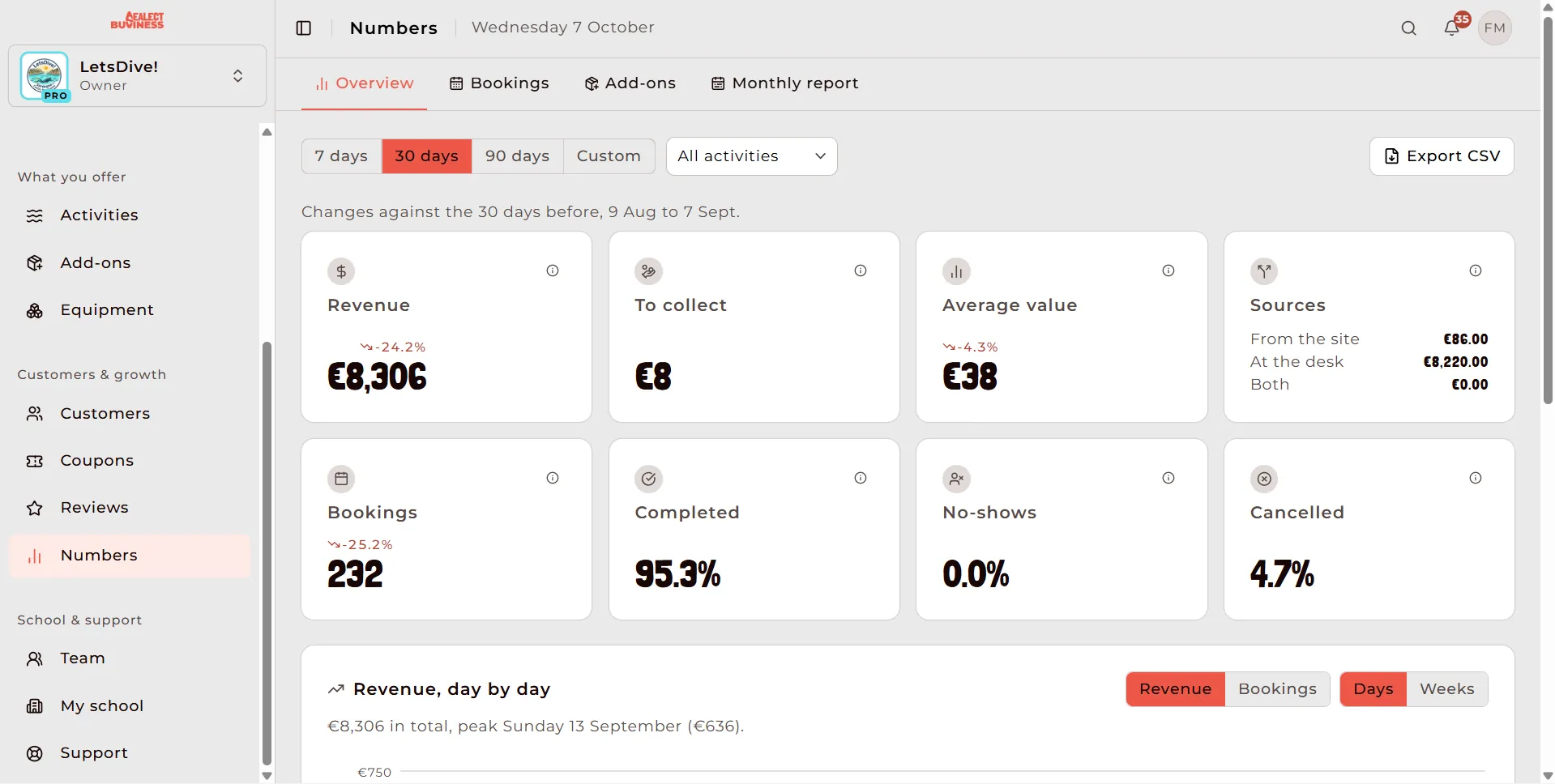Show info for Average value card
1555x784 pixels.
click(1168, 271)
